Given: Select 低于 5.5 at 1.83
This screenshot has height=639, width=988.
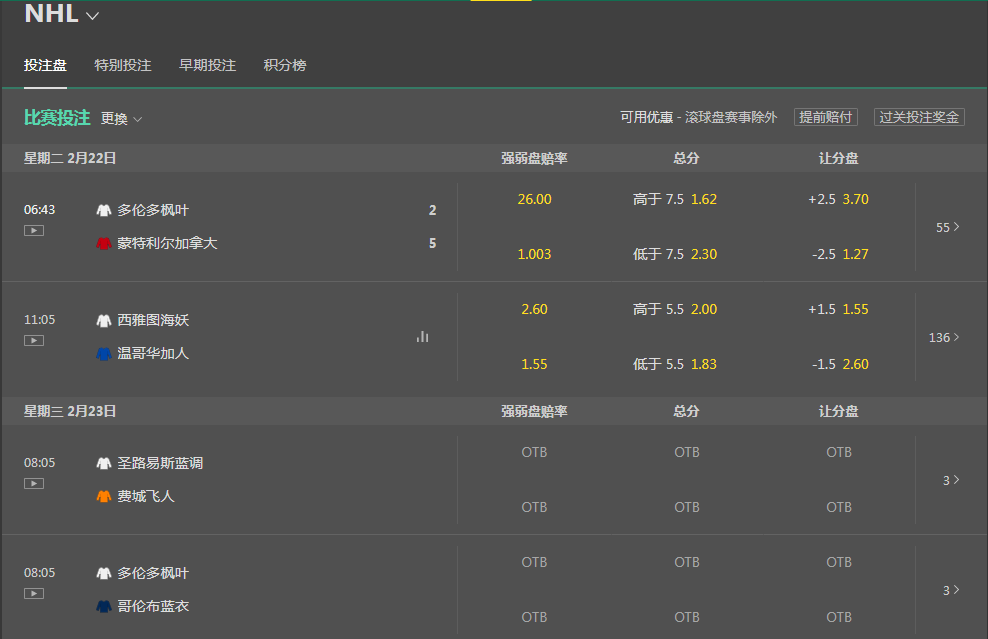Looking at the screenshot, I should 675,364.
